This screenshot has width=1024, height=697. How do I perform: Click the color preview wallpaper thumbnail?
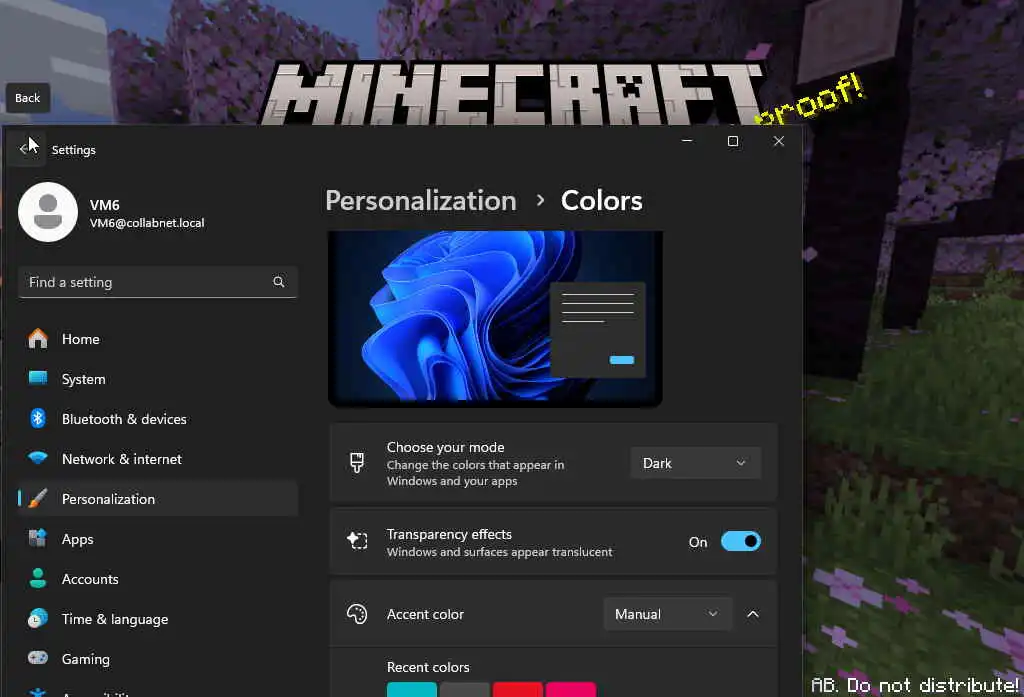point(495,318)
